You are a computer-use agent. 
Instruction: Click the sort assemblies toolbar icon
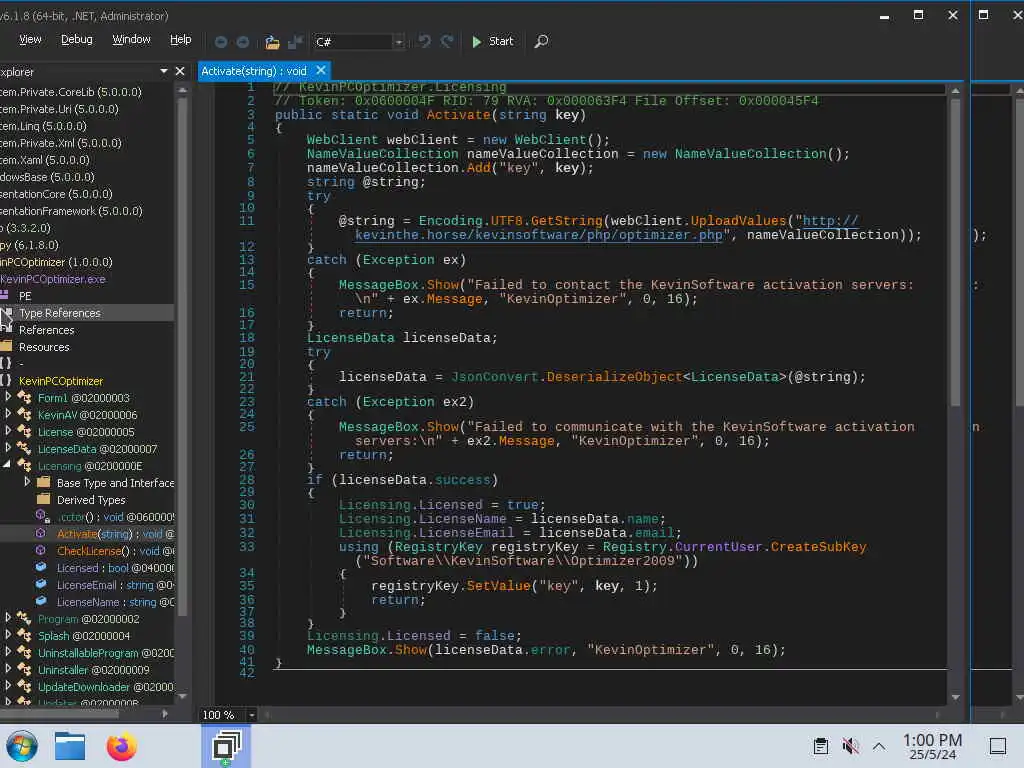(x=295, y=42)
